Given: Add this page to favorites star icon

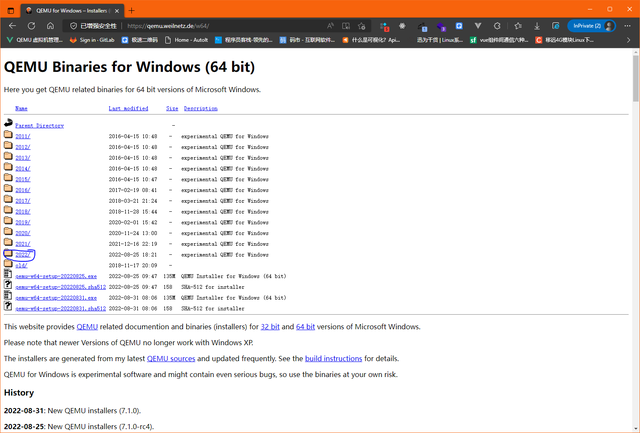Looking at the screenshot, I should point(362,26).
